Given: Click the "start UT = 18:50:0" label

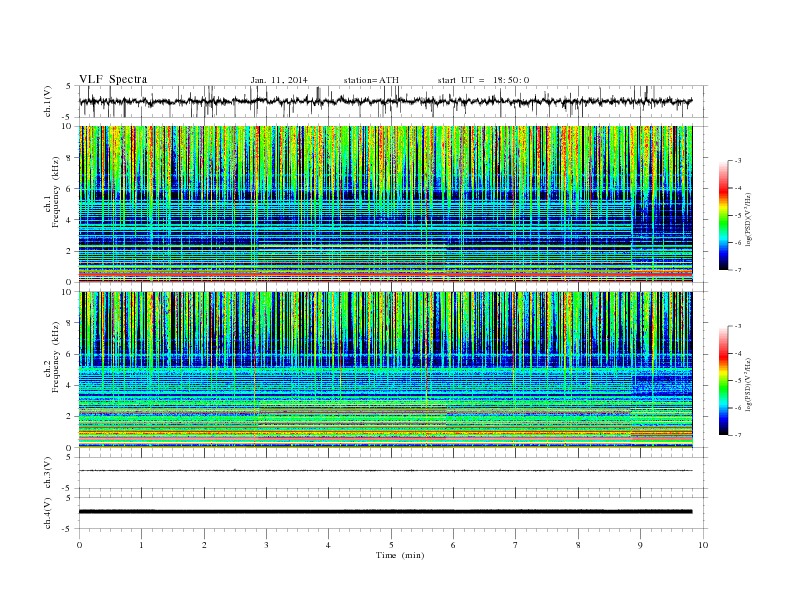Looking at the screenshot, I should tap(483, 80).
